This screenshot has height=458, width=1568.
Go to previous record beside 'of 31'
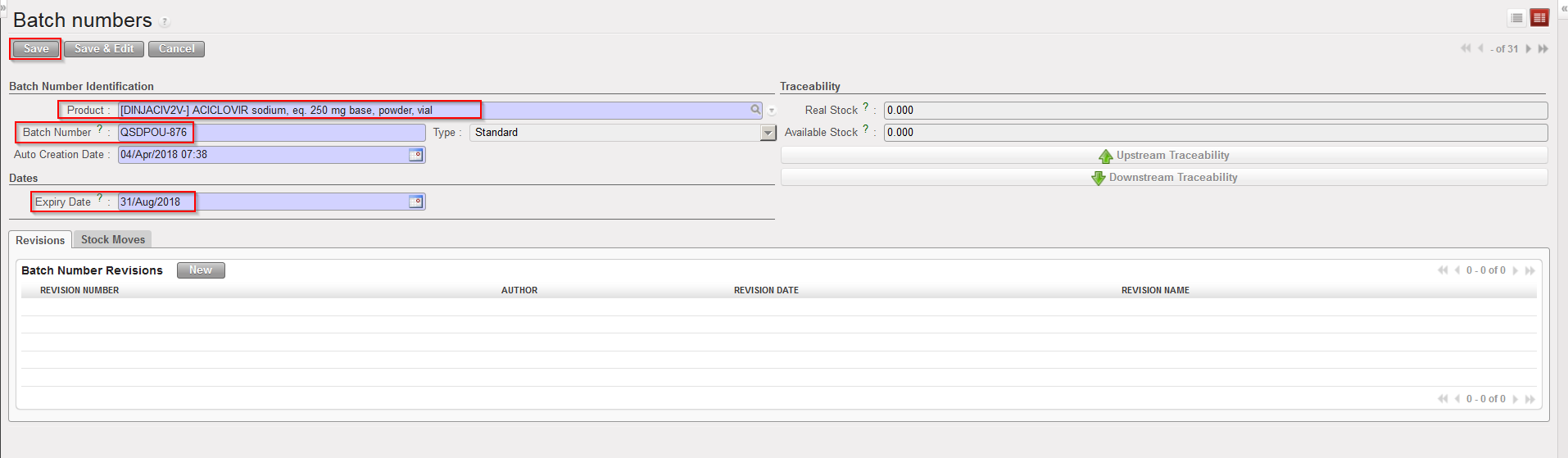tap(1480, 48)
